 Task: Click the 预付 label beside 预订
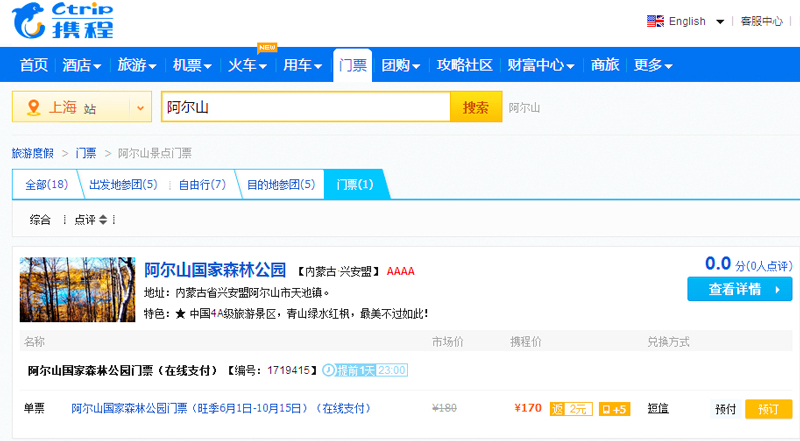(726, 409)
